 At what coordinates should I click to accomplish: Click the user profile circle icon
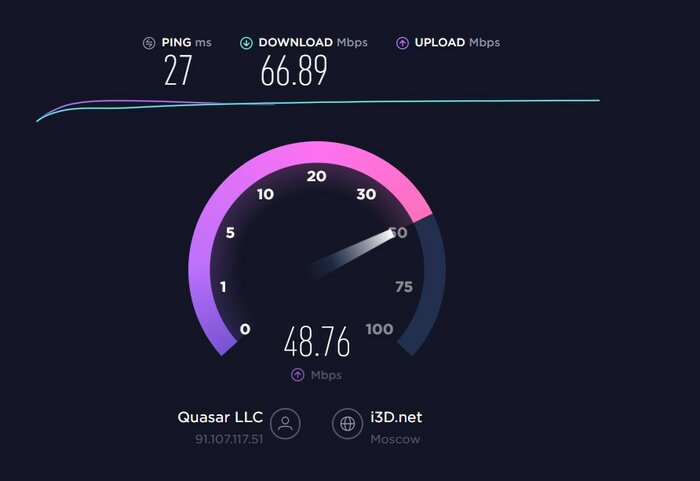pos(285,423)
